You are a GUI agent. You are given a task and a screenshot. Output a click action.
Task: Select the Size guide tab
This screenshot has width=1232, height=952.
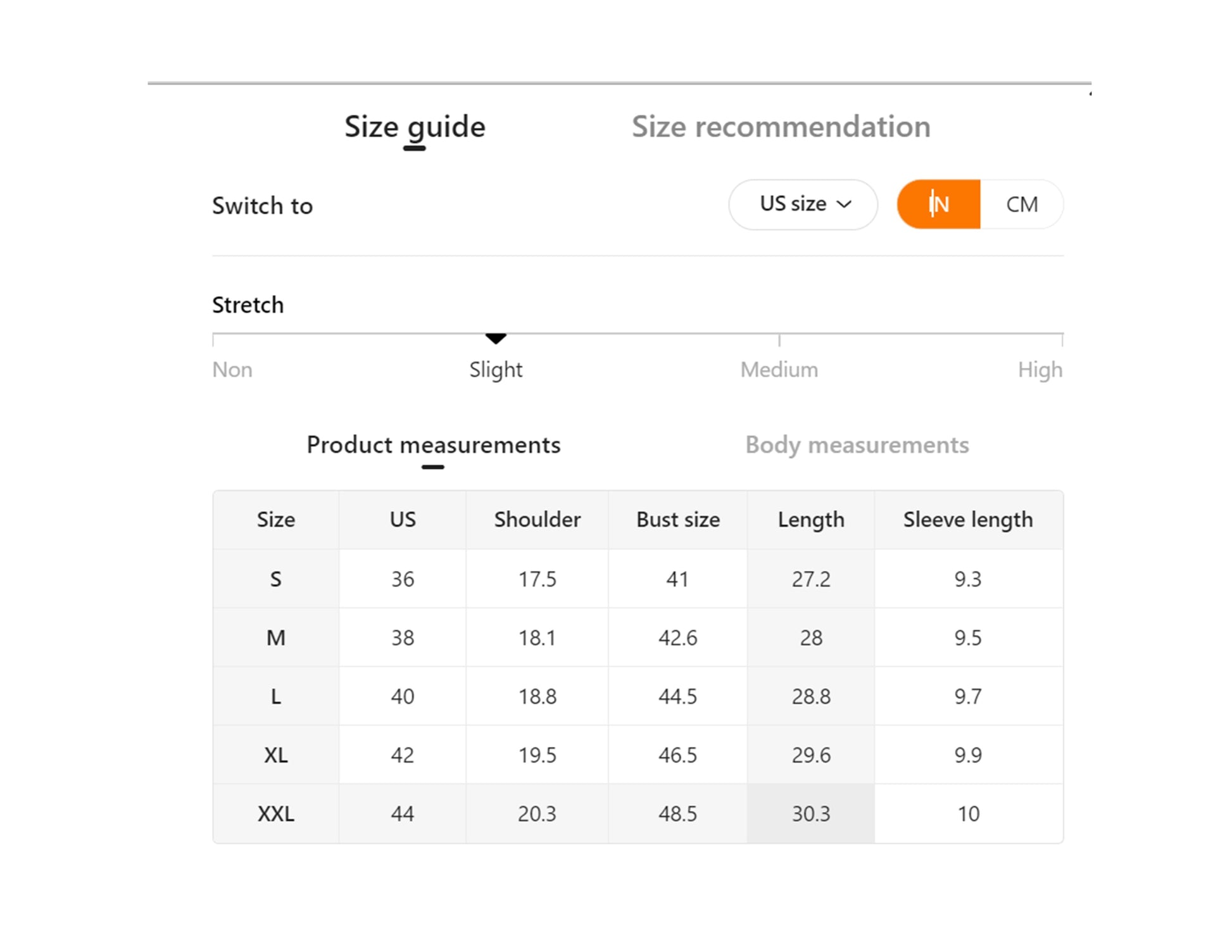[415, 127]
